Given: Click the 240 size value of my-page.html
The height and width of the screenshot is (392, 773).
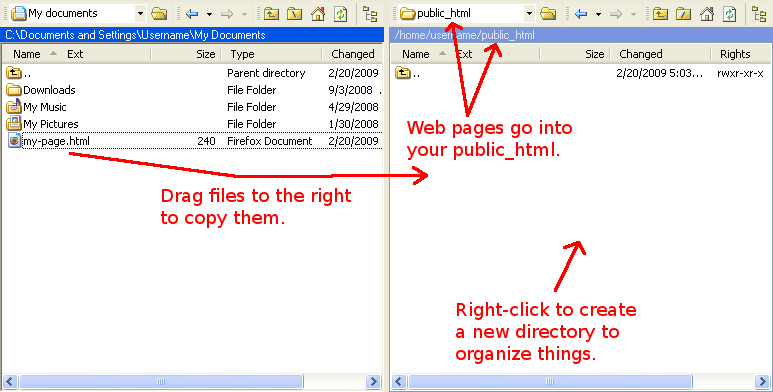Looking at the screenshot, I should click(206, 141).
